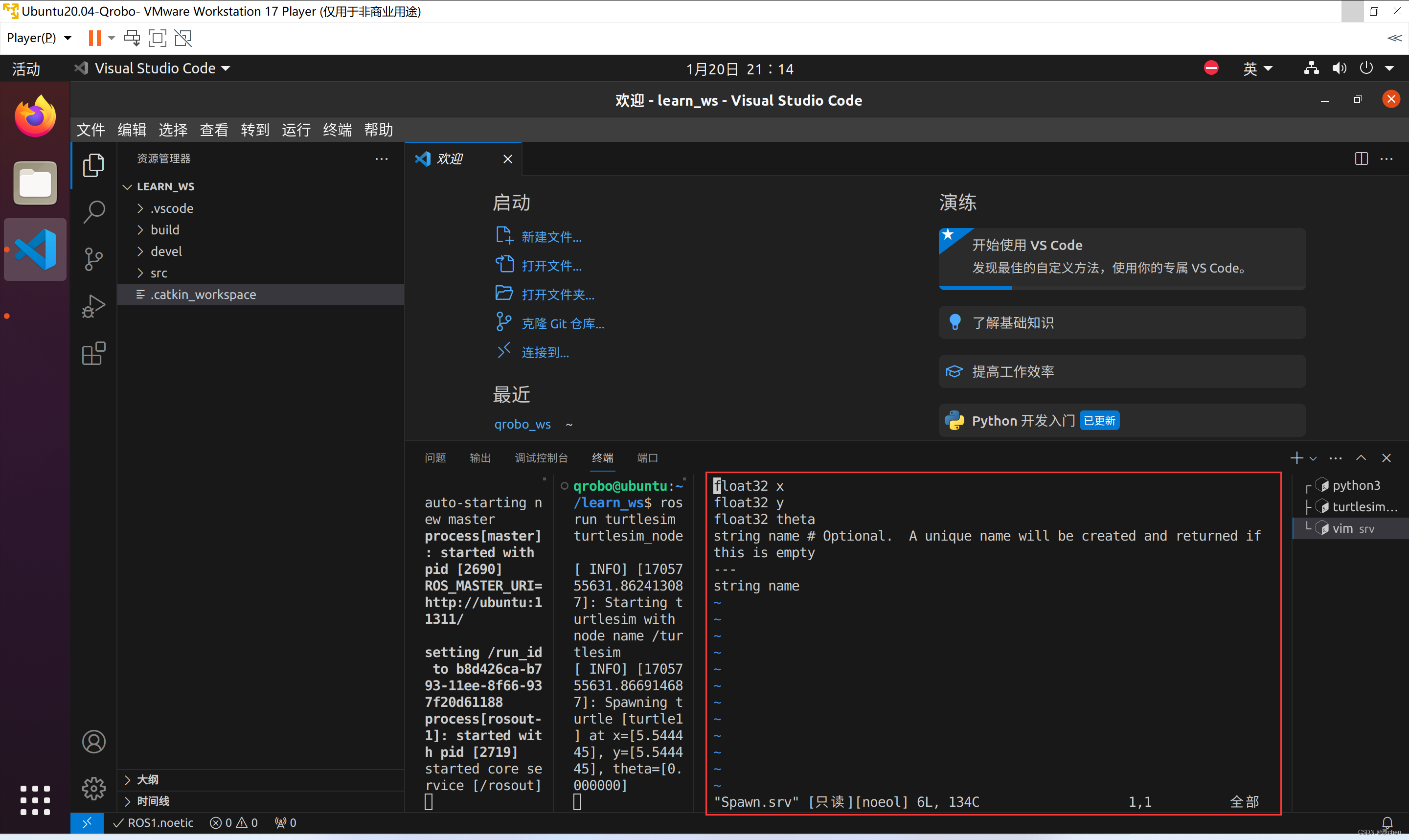Open the notifications bell in status bar
Viewport: 1409px width, 840px height.
[1387, 823]
